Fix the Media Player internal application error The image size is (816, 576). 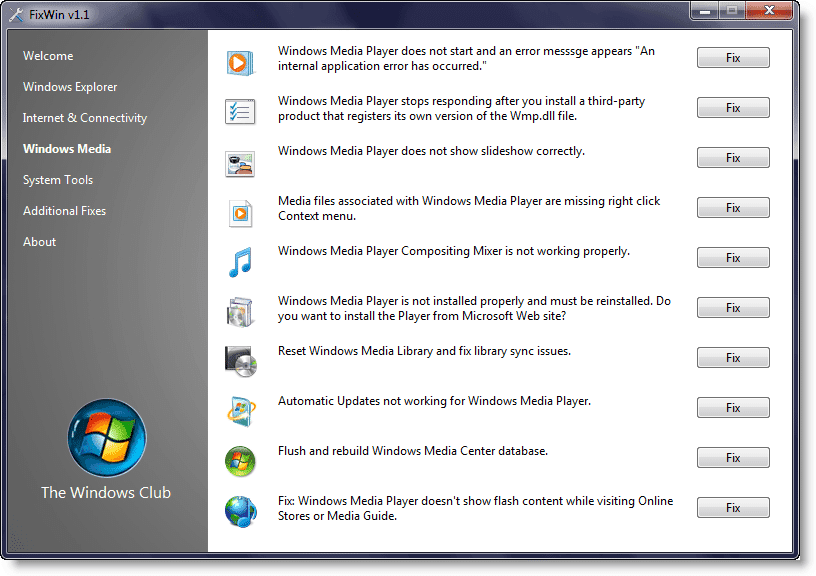point(733,58)
